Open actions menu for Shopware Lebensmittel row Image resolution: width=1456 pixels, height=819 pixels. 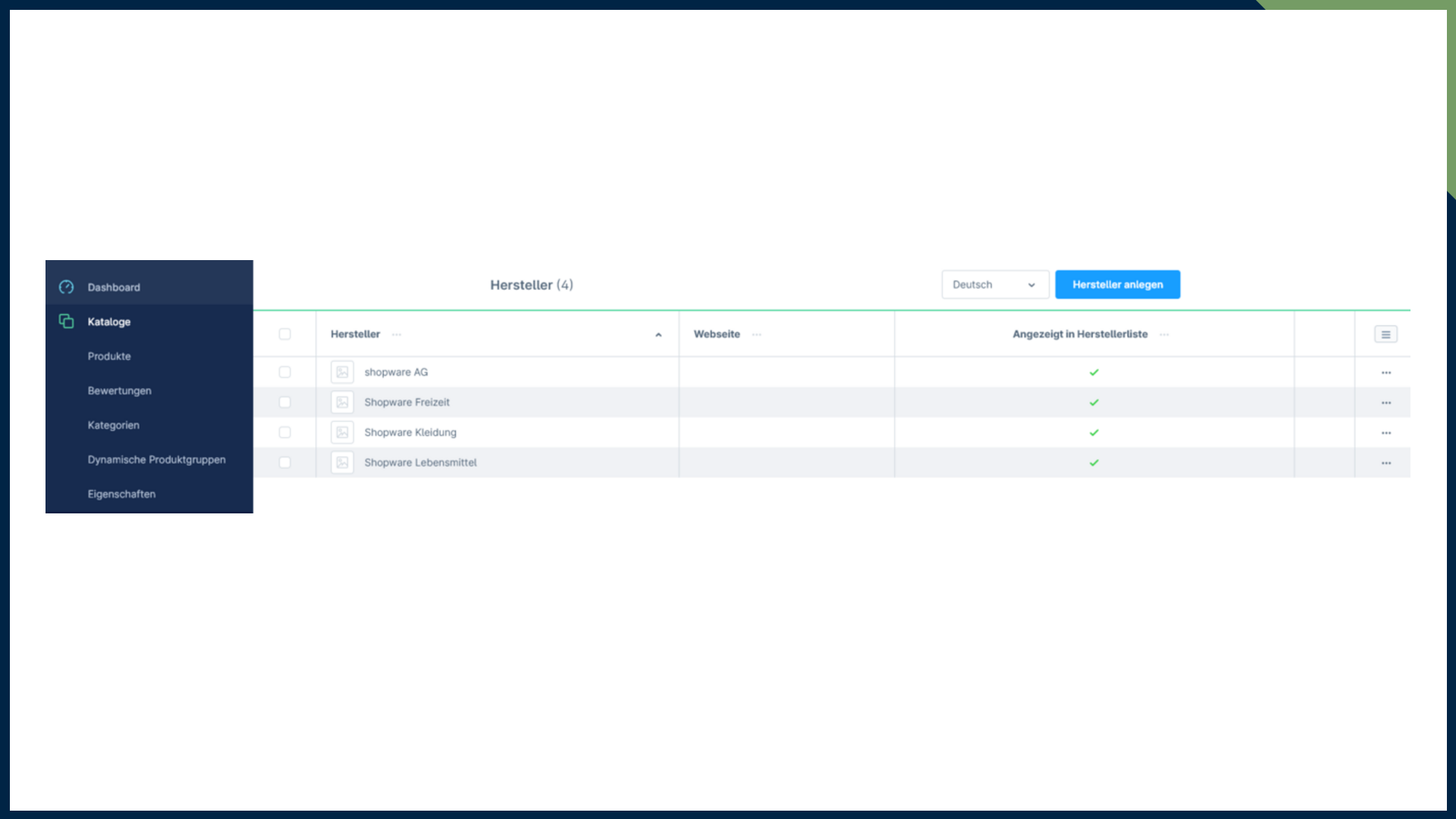(1386, 463)
